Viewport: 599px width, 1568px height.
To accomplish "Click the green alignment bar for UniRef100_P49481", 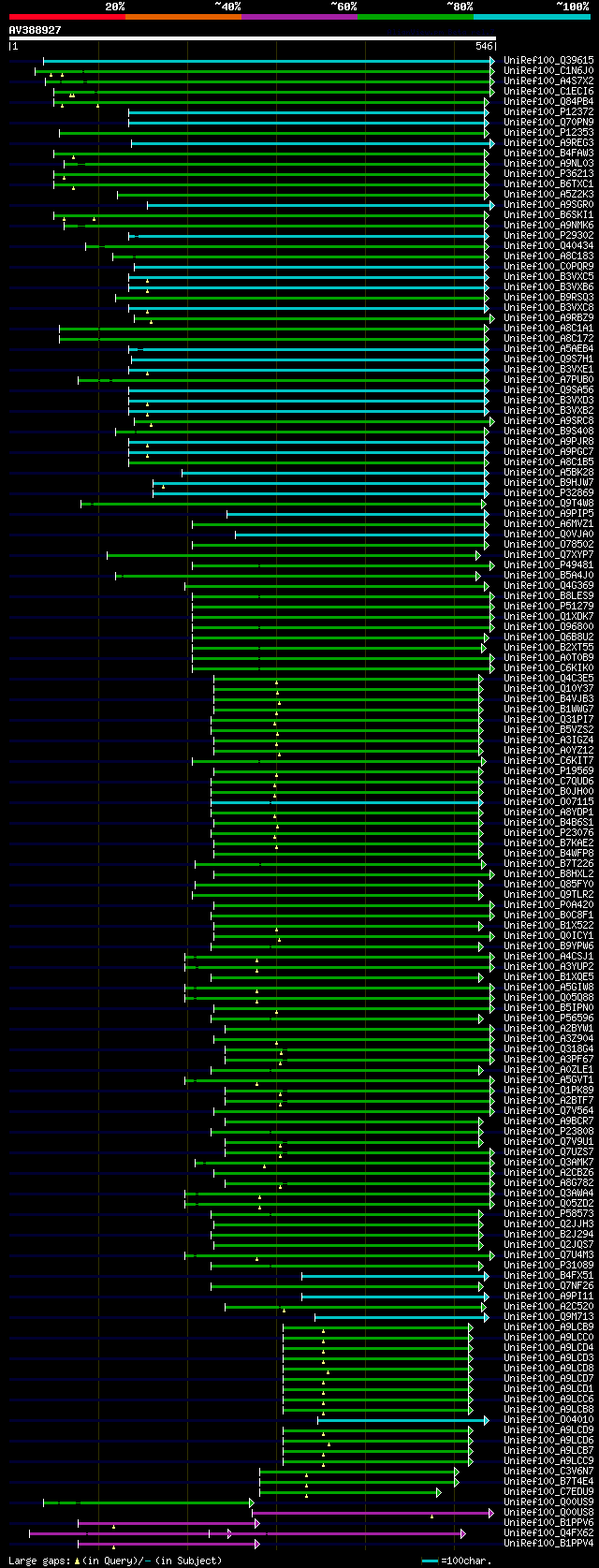I will click(x=343, y=564).
